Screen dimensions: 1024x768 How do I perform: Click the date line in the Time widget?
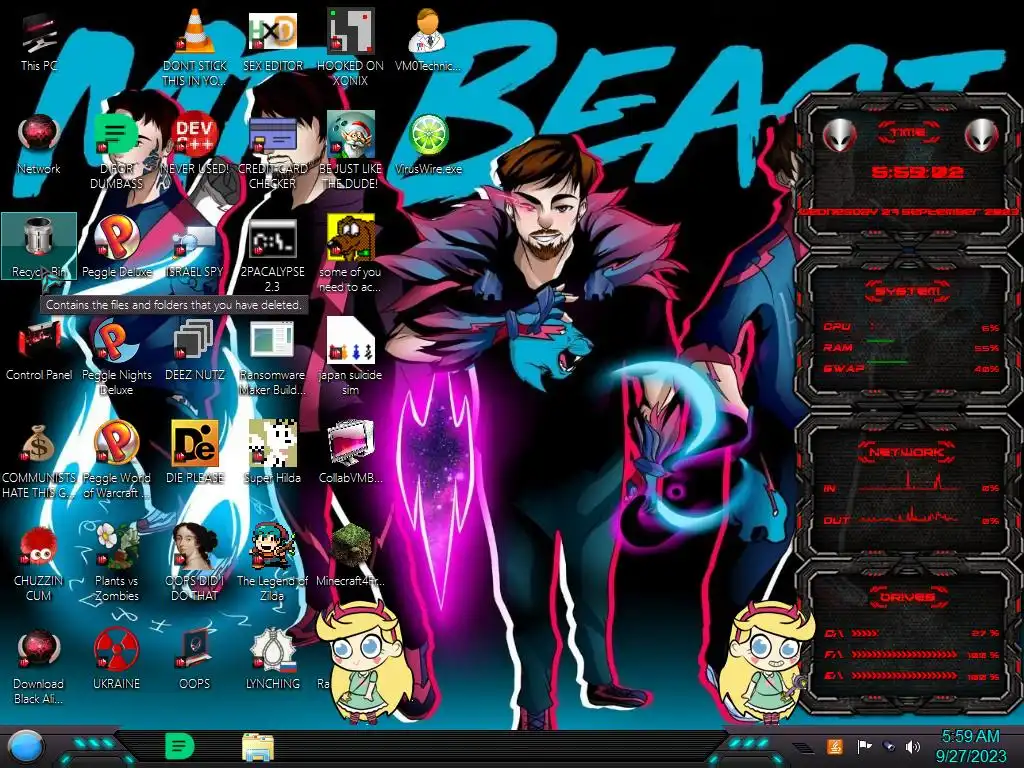tap(909, 212)
